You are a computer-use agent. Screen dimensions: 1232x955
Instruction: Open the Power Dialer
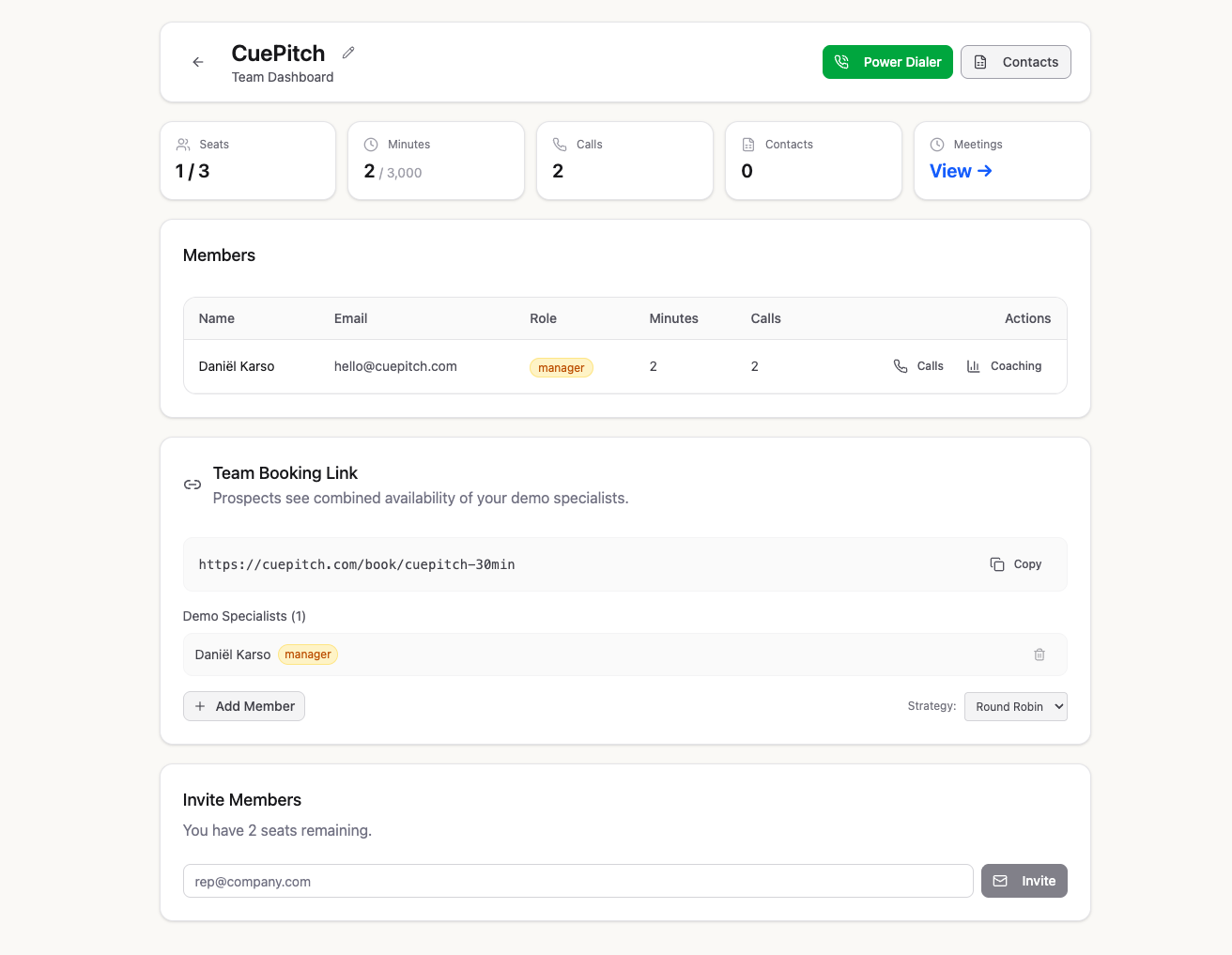[x=887, y=62]
